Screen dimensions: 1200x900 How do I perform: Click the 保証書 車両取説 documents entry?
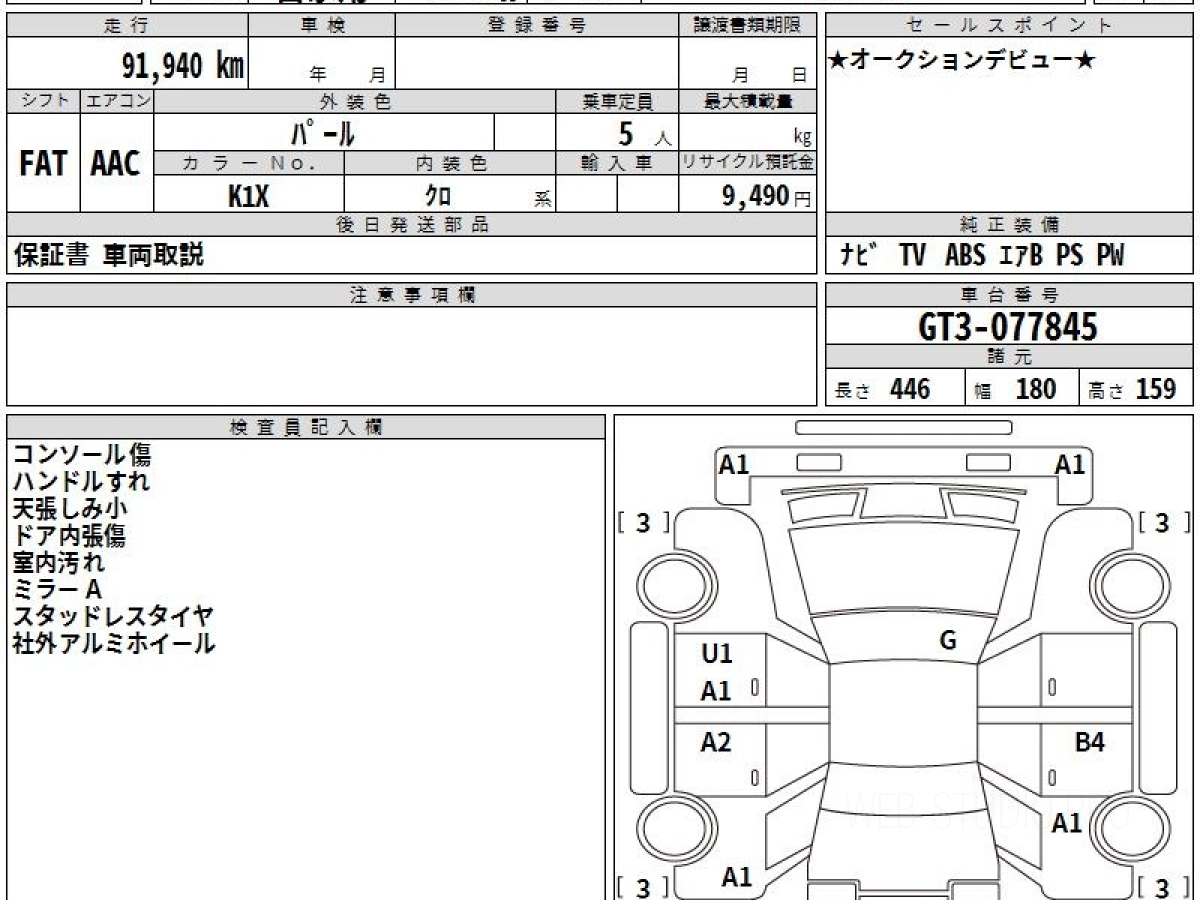click(108, 256)
